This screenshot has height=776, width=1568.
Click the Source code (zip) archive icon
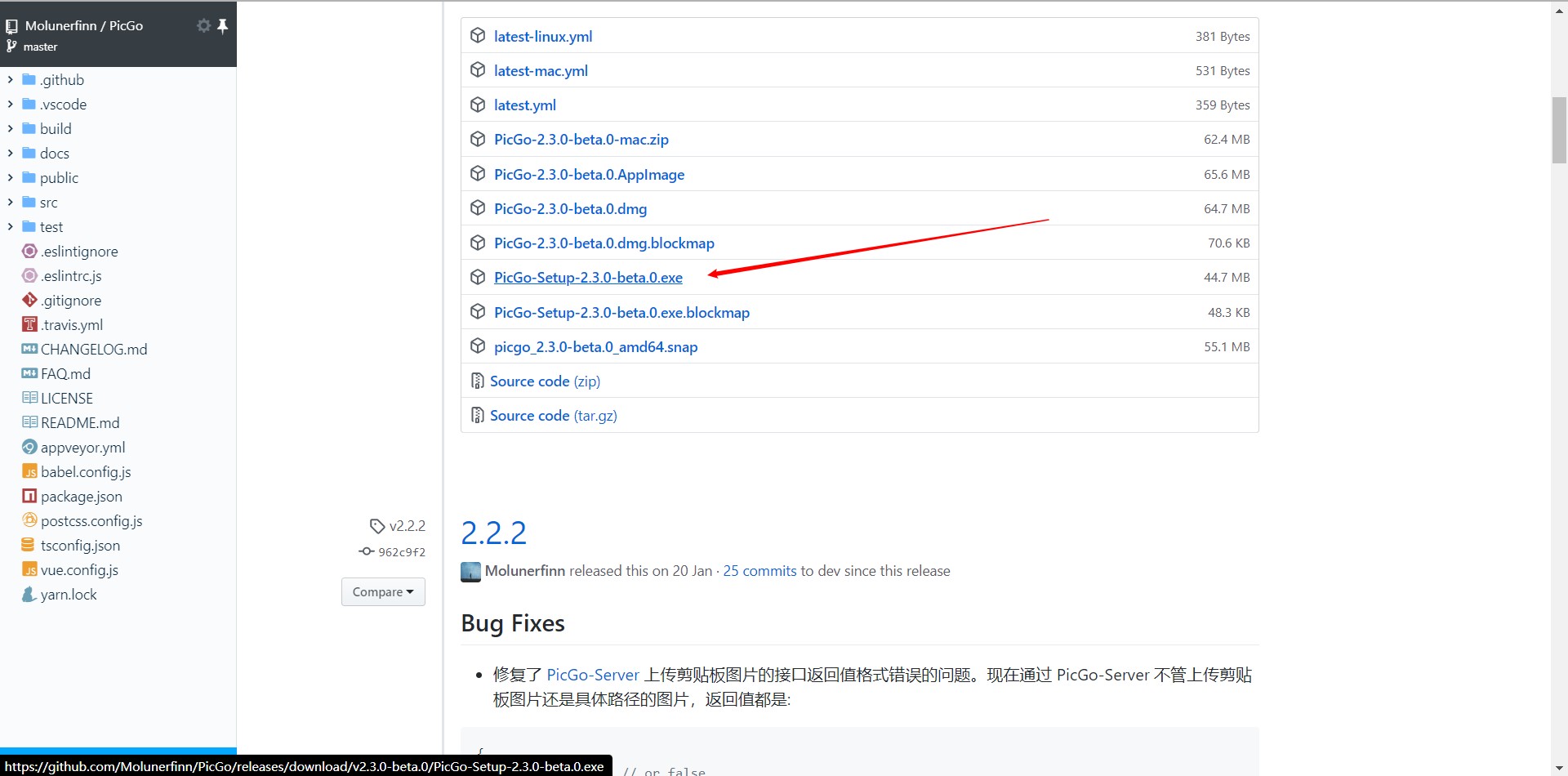(478, 381)
